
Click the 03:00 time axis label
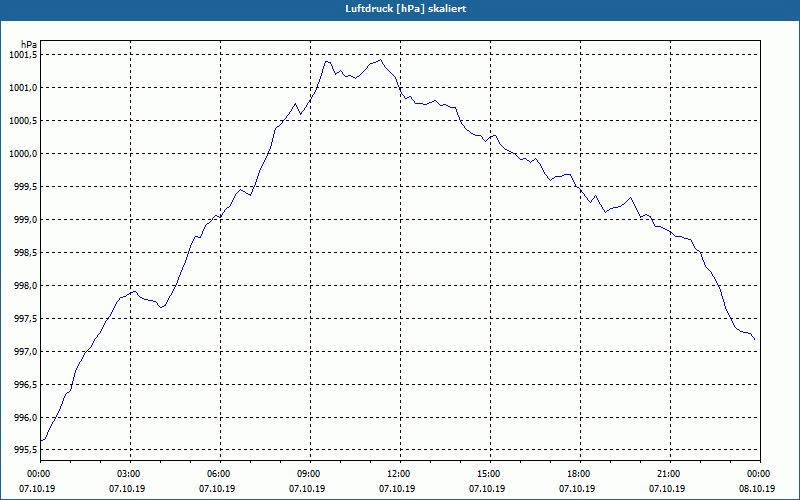(130, 474)
